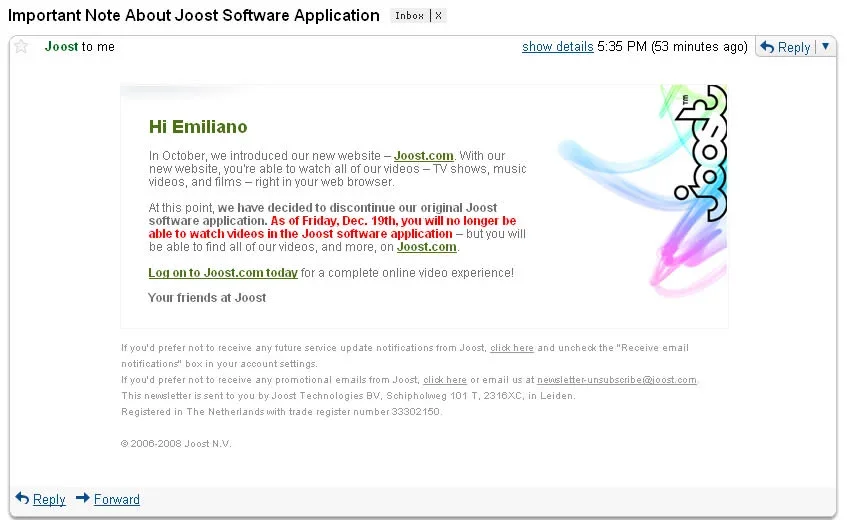Click the trade register number 33302150 line
The width and height of the screenshot is (847, 520).
tap(281, 411)
